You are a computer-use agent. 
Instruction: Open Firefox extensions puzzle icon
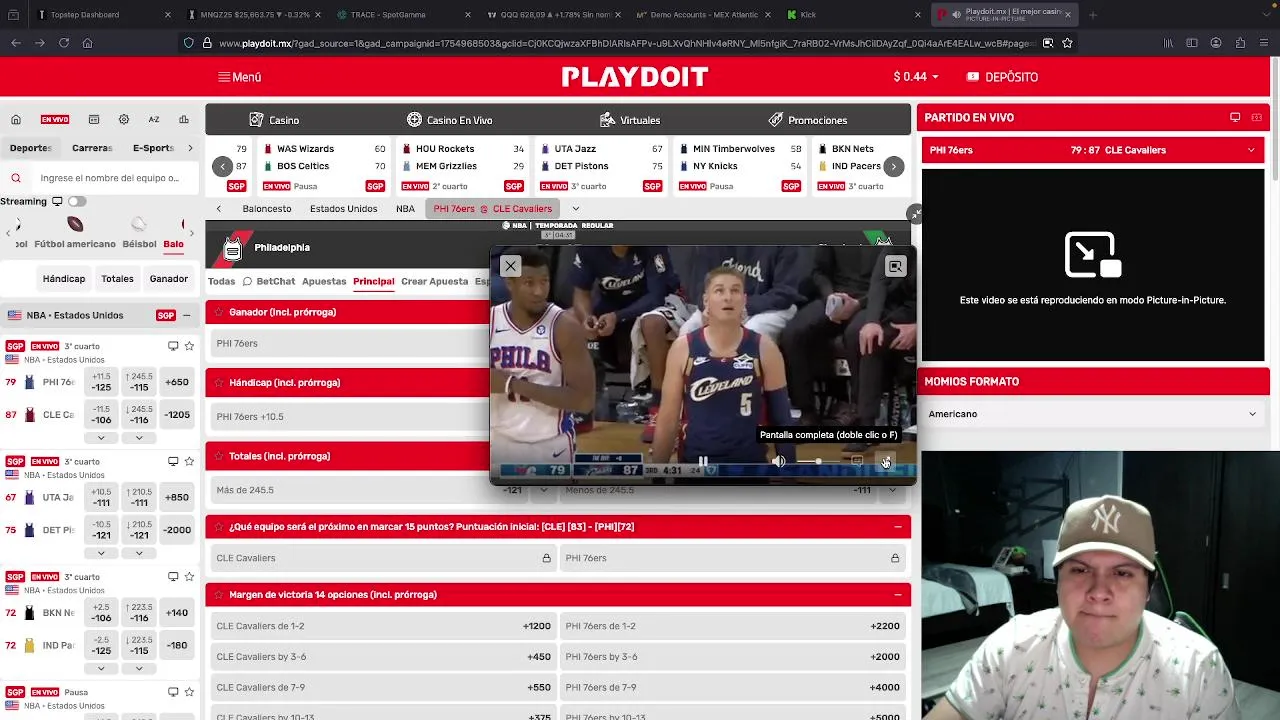(x=1240, y=43)
